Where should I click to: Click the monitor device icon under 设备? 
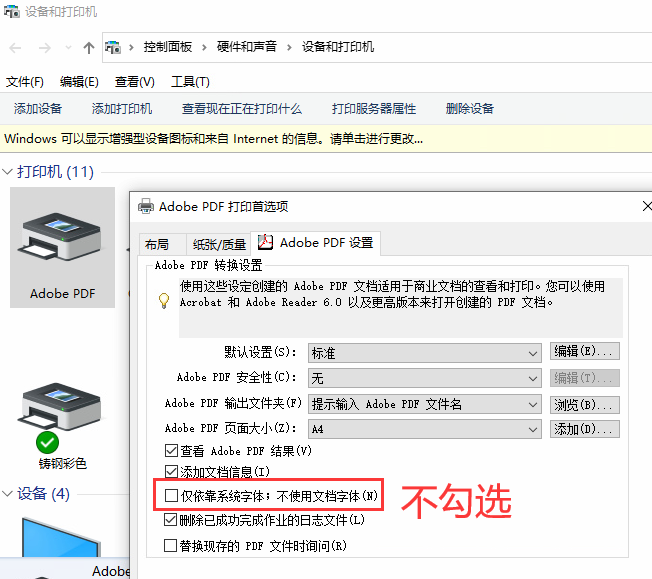click(61, 537)
